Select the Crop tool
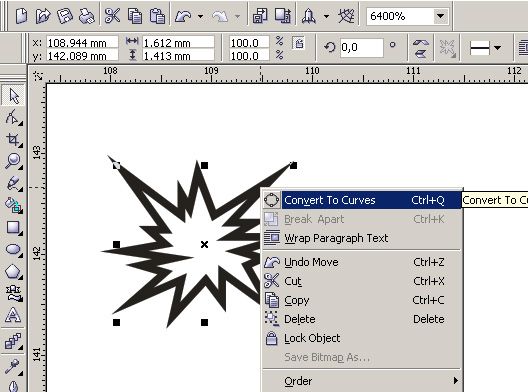The width and height of the screenshot is (528, 392). click(13, 139)
